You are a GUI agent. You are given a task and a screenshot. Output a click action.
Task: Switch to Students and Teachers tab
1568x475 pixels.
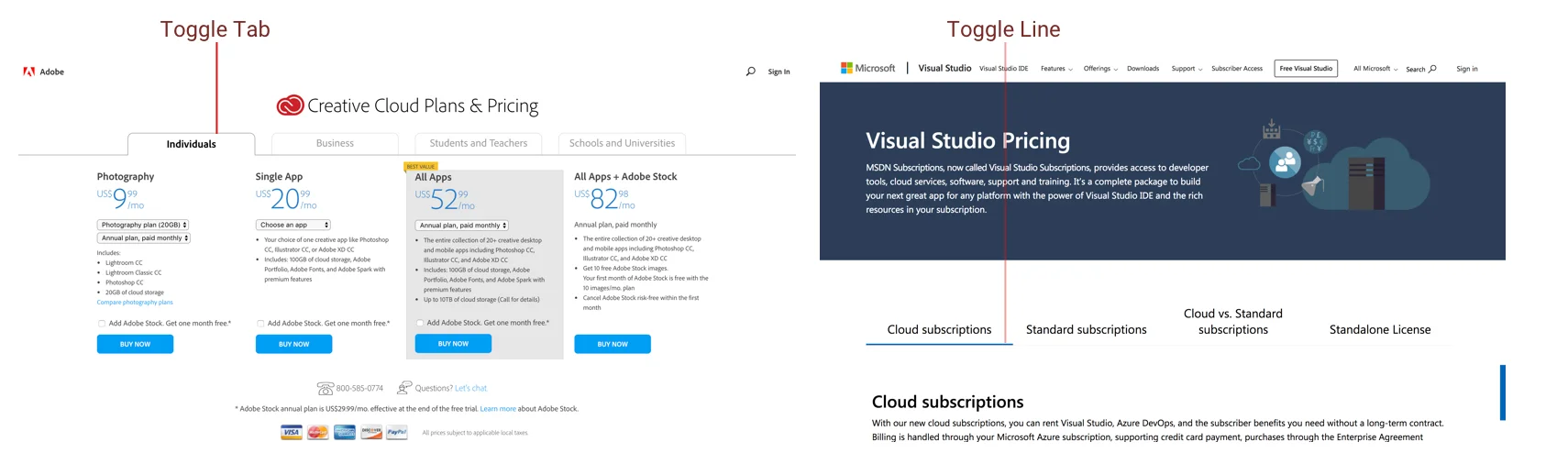pos(479,143)
